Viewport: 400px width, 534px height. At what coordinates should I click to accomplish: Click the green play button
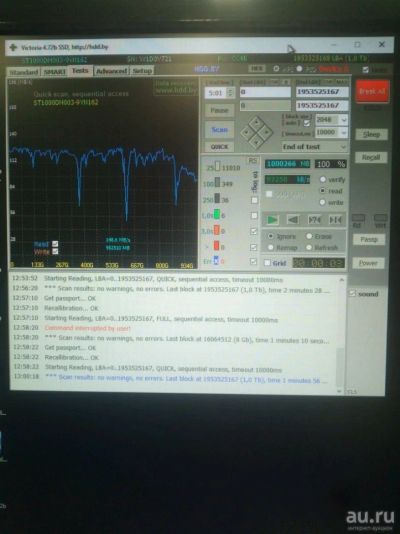(x=272, y=220)
